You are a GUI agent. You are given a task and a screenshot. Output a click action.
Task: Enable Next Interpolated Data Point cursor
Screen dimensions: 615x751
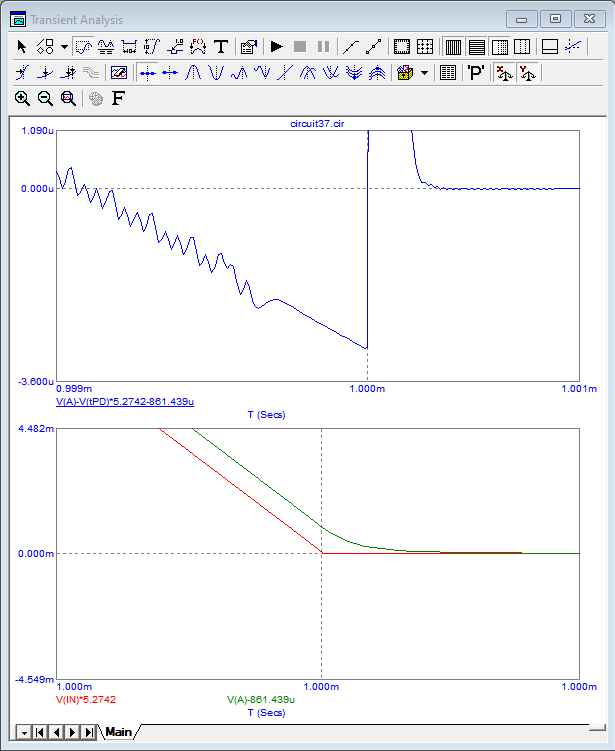pos(170,73)
